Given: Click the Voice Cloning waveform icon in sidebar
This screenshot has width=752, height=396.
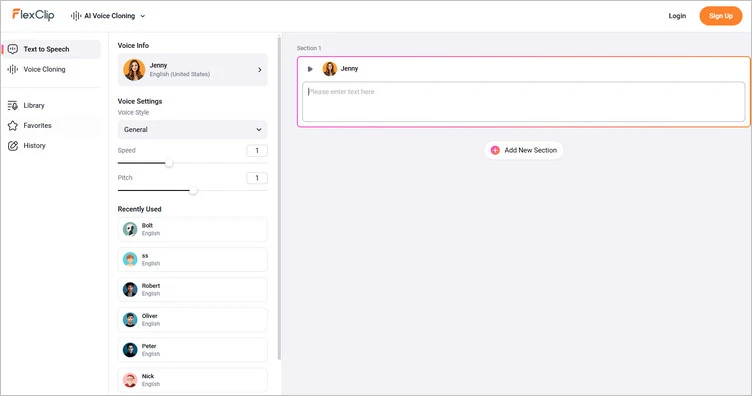Looking at the screenshot, I should tap(13, 69).
